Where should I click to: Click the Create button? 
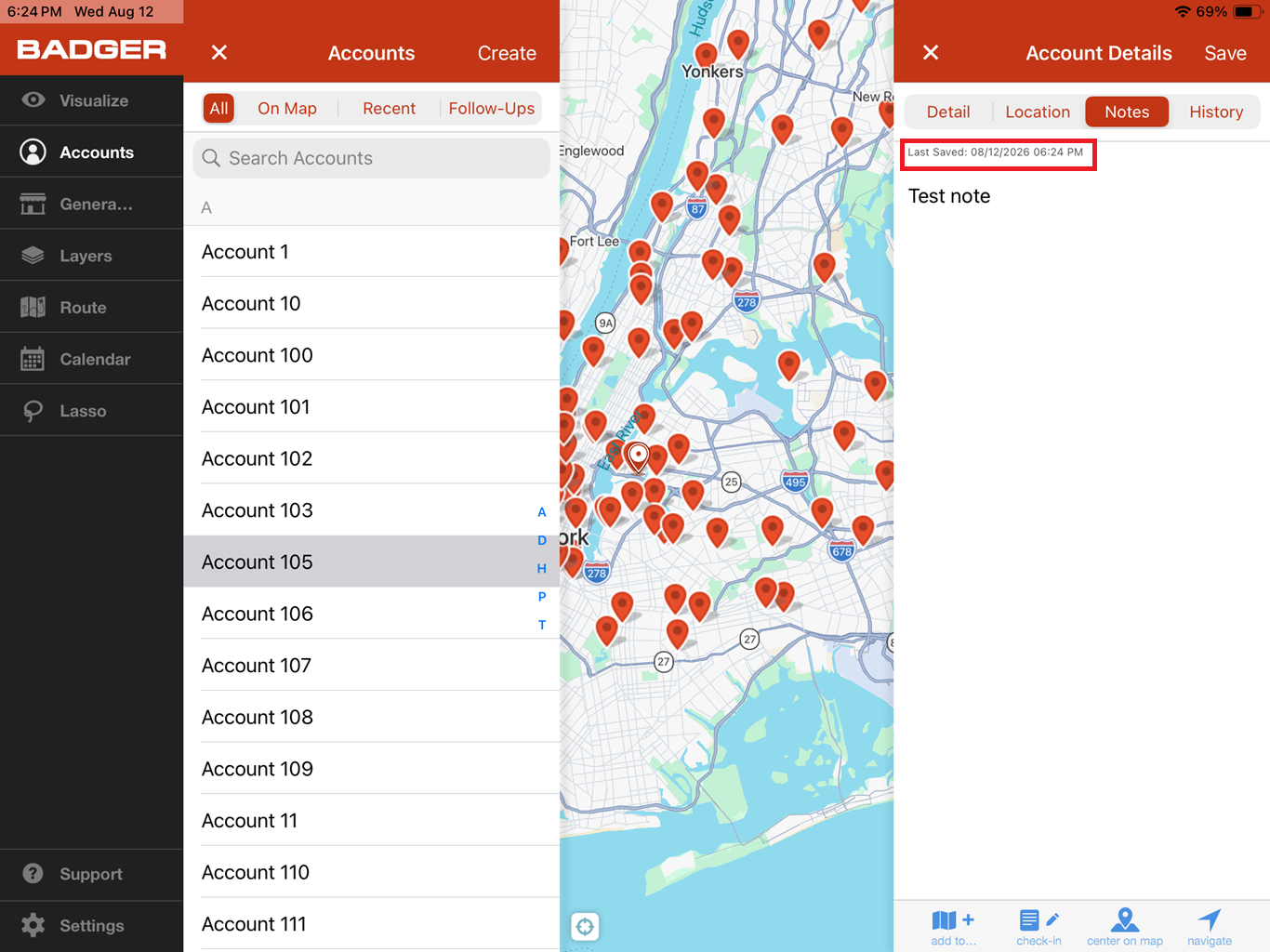[x=507, y=53]
